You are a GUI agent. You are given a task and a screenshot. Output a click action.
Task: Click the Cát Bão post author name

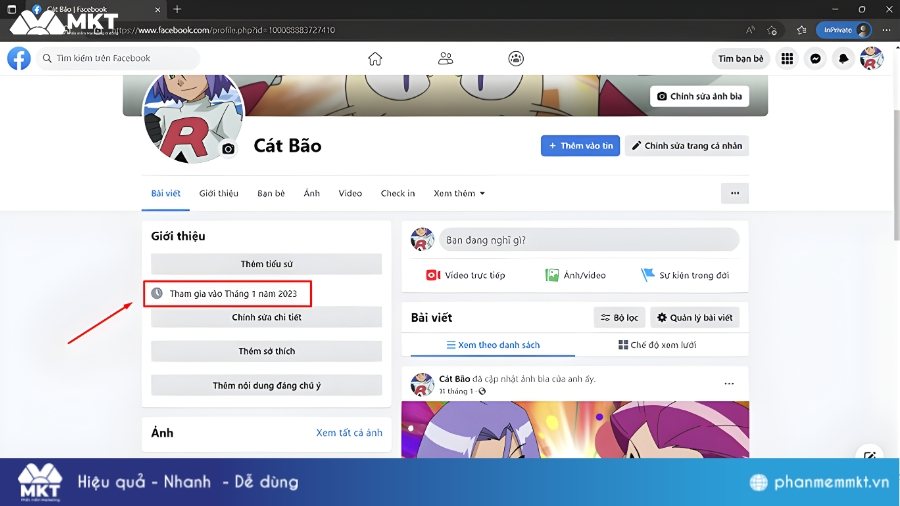point(455,379)
